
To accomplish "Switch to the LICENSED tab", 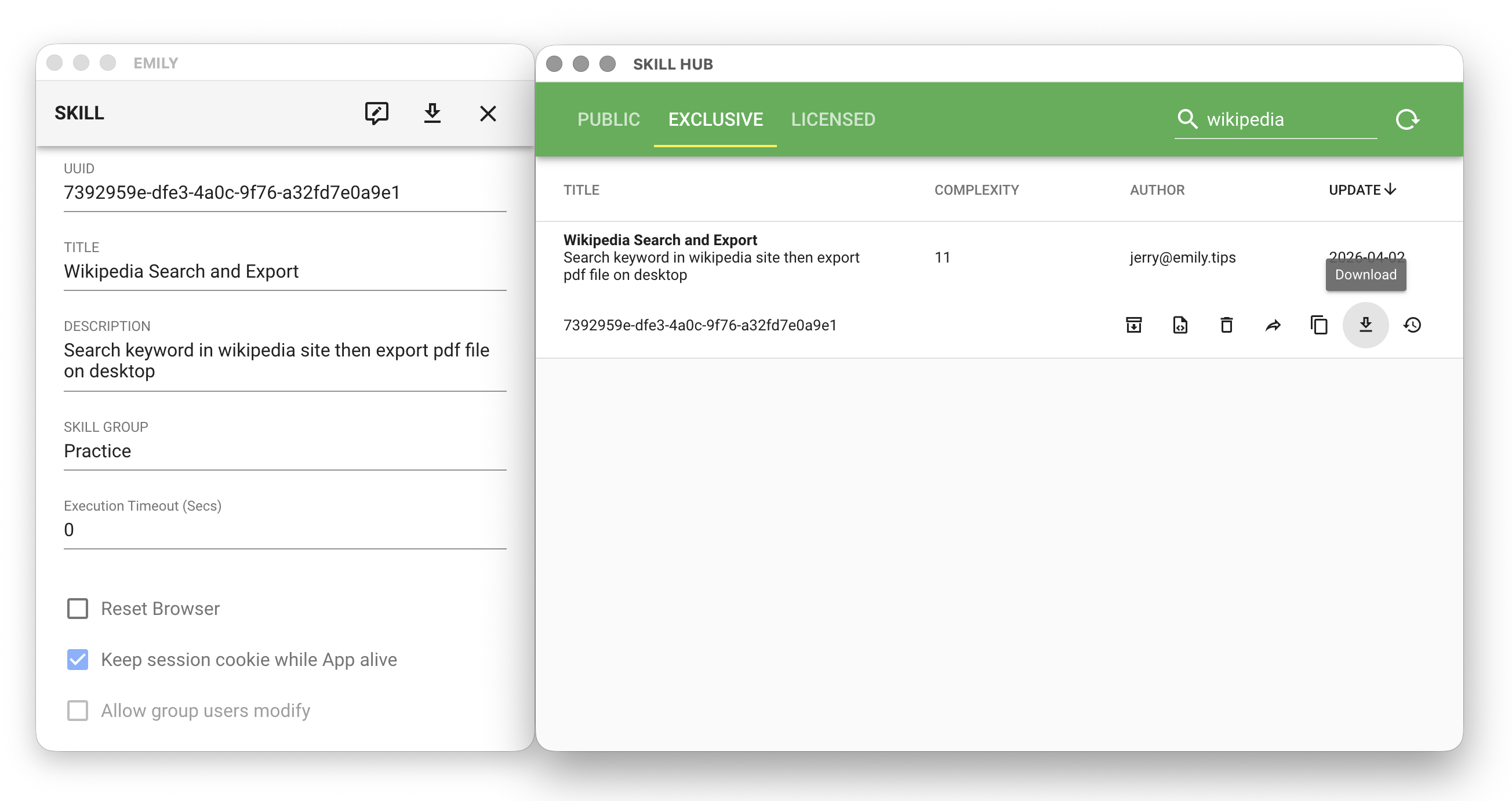I will [833, 120].
